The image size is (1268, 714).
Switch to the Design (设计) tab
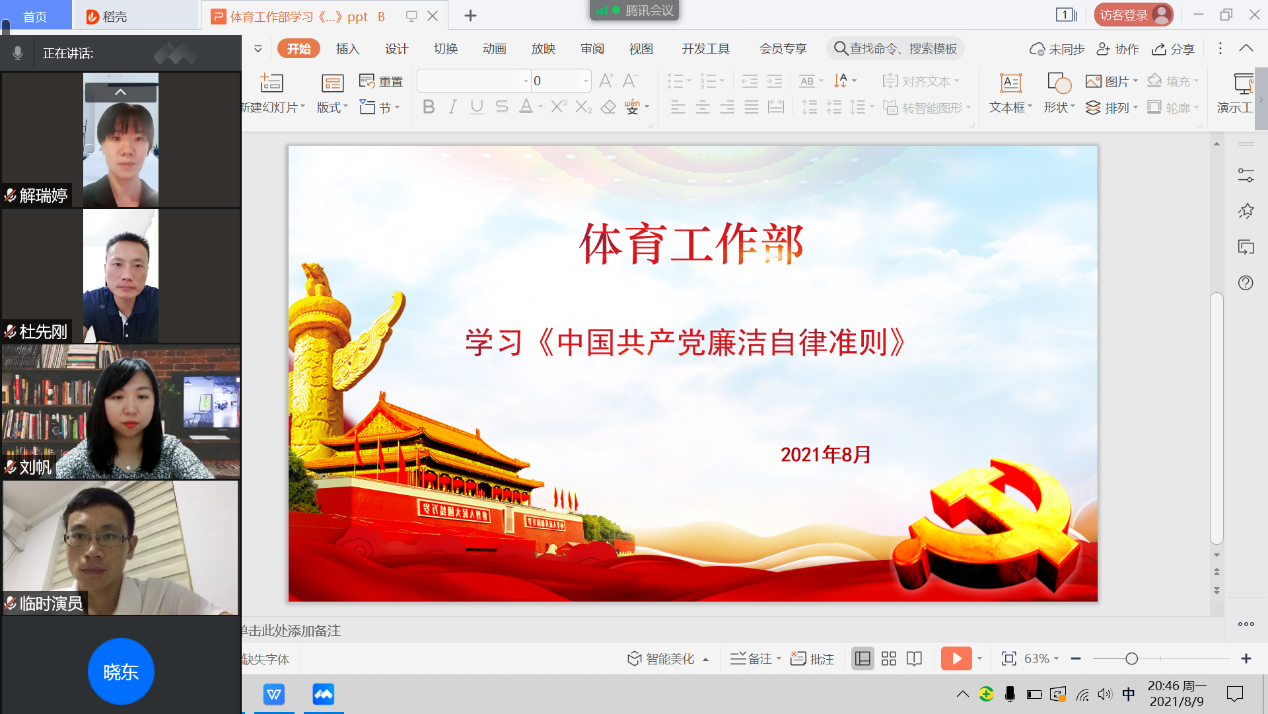(x=397, y=48)
